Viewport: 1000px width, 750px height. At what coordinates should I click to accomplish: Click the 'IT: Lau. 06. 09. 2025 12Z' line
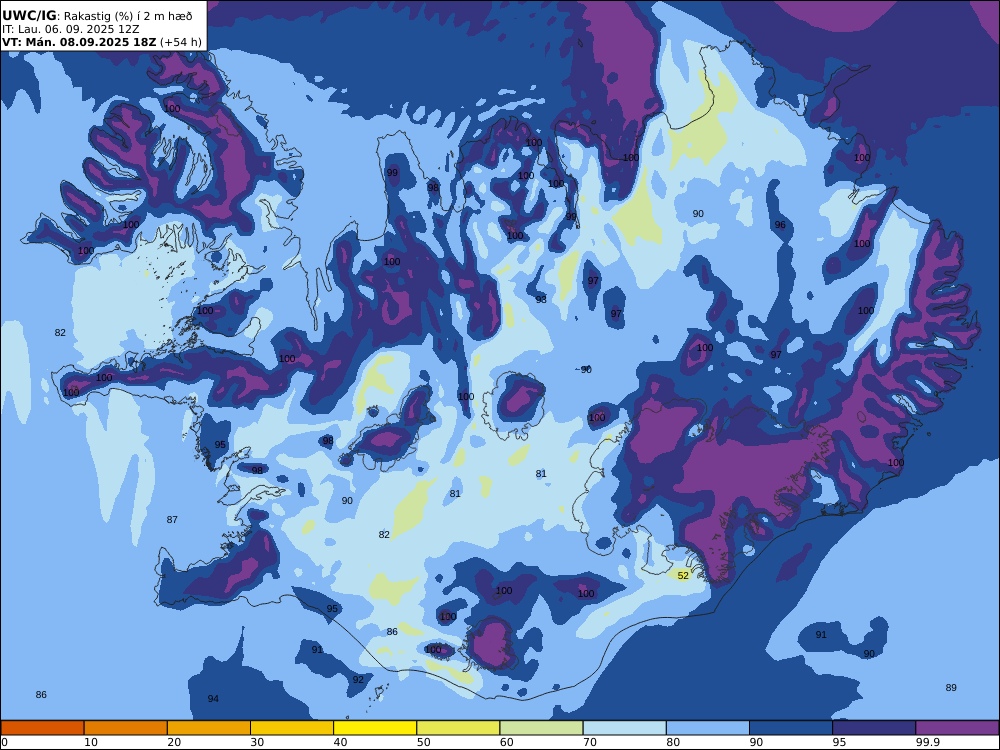click(70, 29)
